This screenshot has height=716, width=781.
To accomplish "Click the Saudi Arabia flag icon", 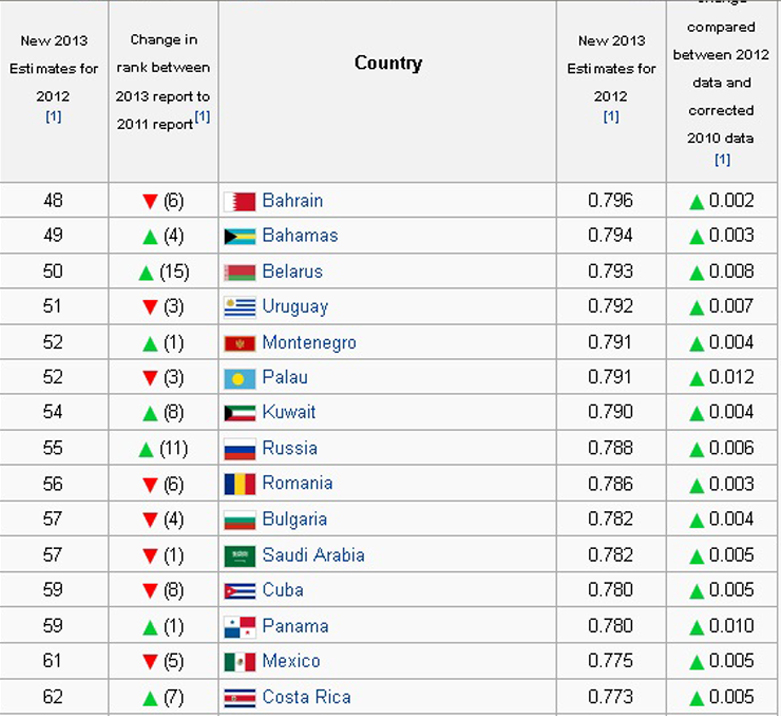I will 240,556.
